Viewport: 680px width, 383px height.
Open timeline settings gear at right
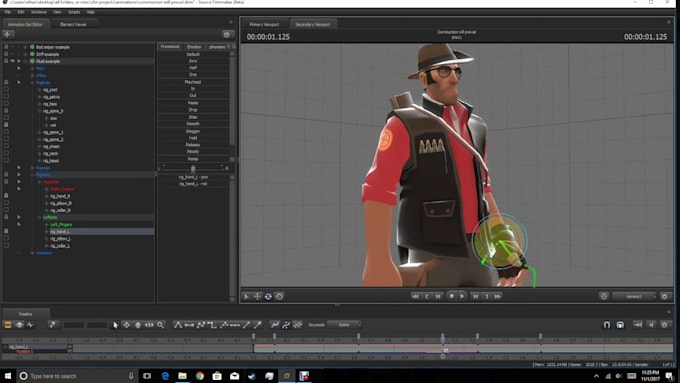(665, 324)
